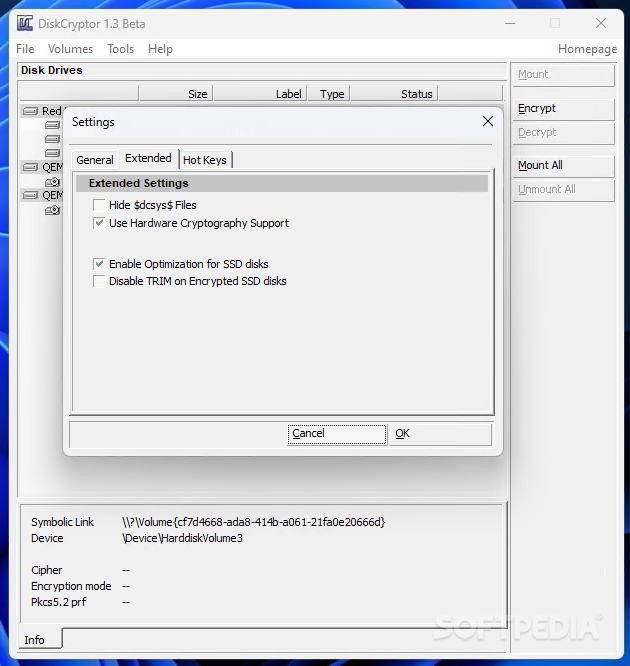Image resolution: width=630 pixels, height=666 pixels.
Task: Uncheck Use Hardware Cryptography Support
Action: [99, 223]
